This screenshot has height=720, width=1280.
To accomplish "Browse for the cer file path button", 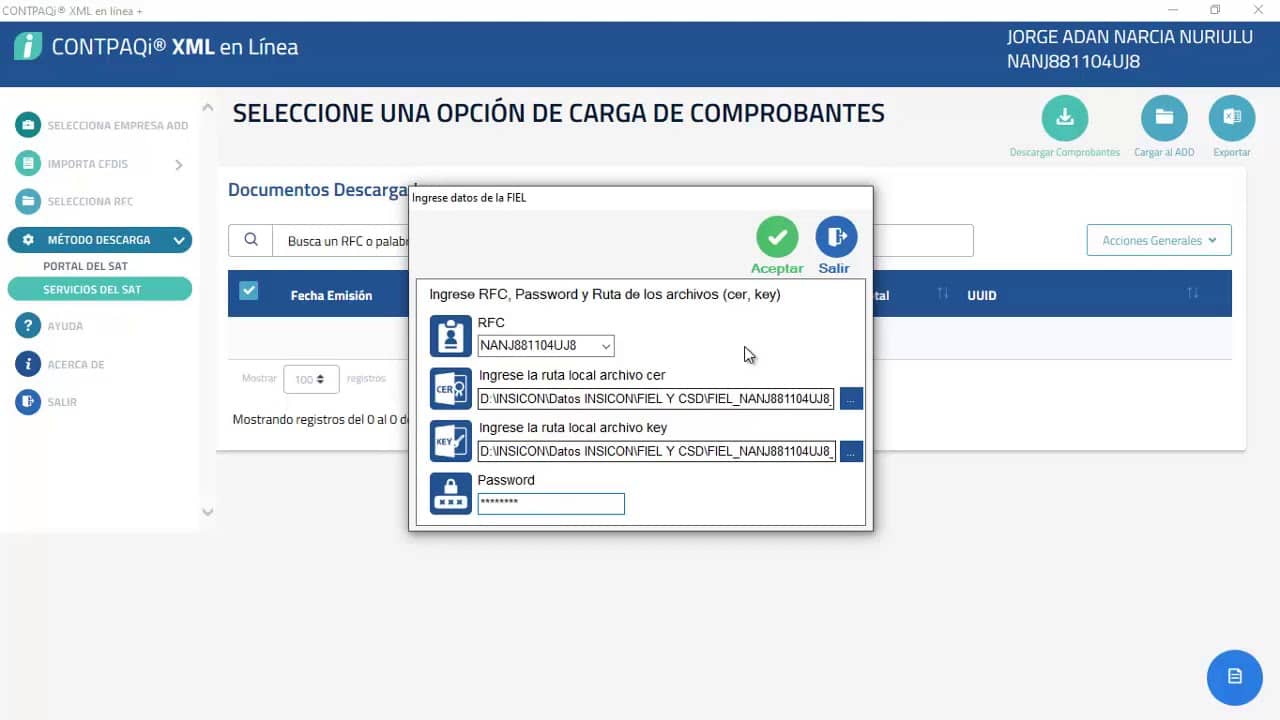I will 851,399.
